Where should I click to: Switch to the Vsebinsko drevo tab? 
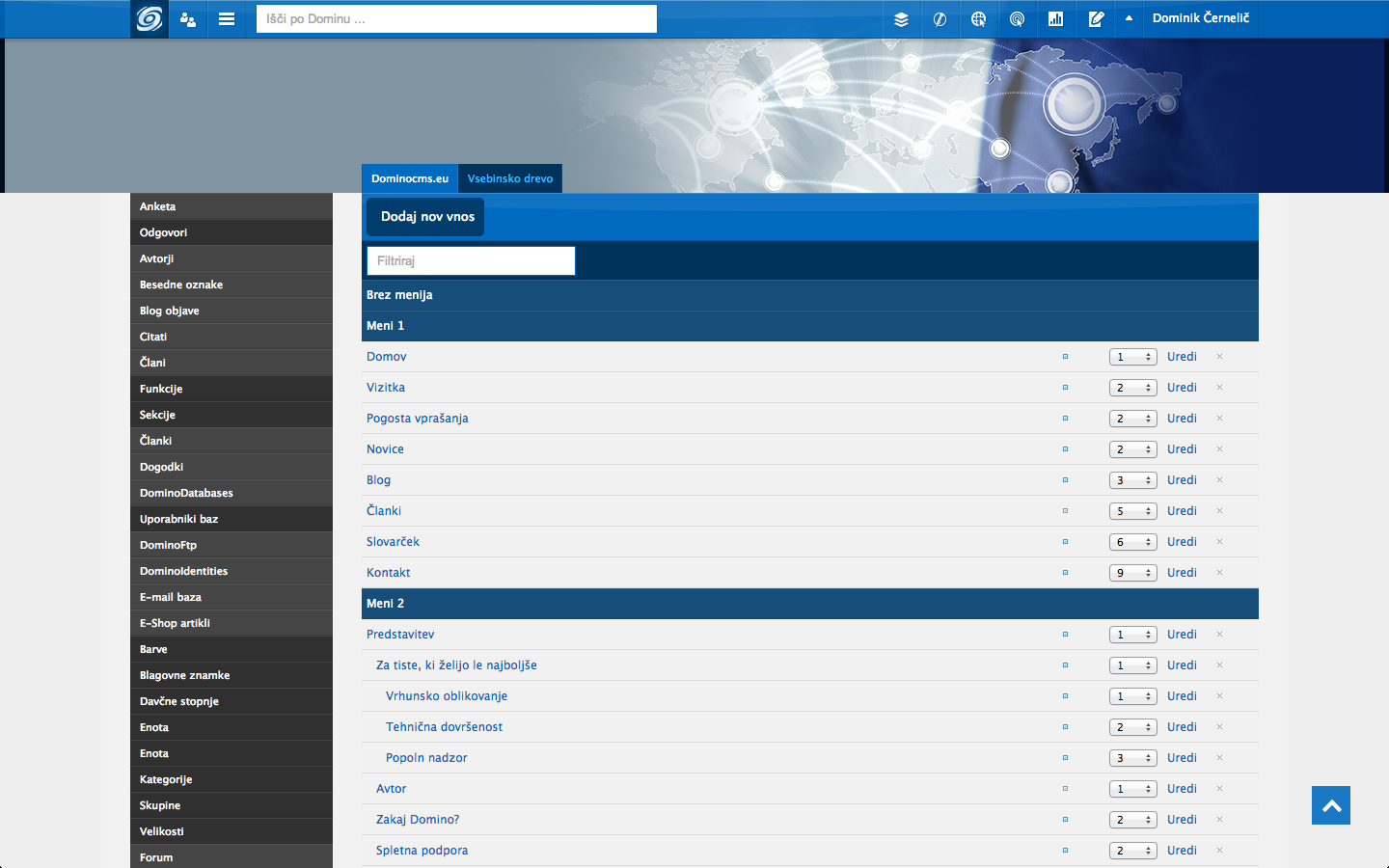pyautogui.click(x=510, y=178)
